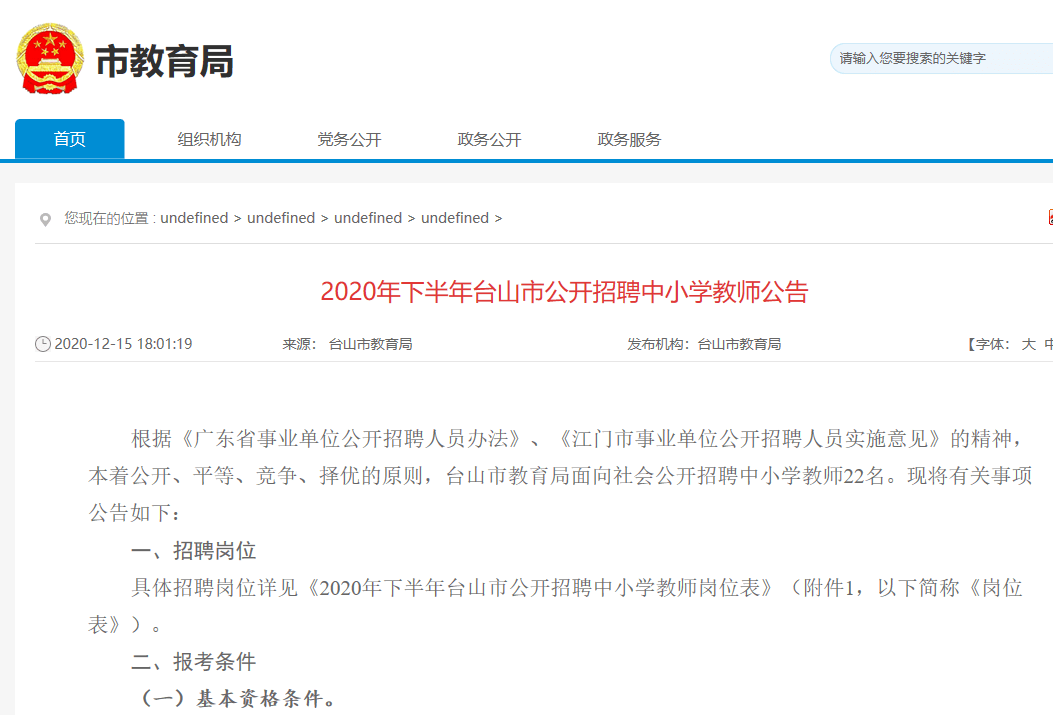Click the 来源 台山市教育局 text
Viewport: 1053px width, 715px height.
[x=347, y=344]
